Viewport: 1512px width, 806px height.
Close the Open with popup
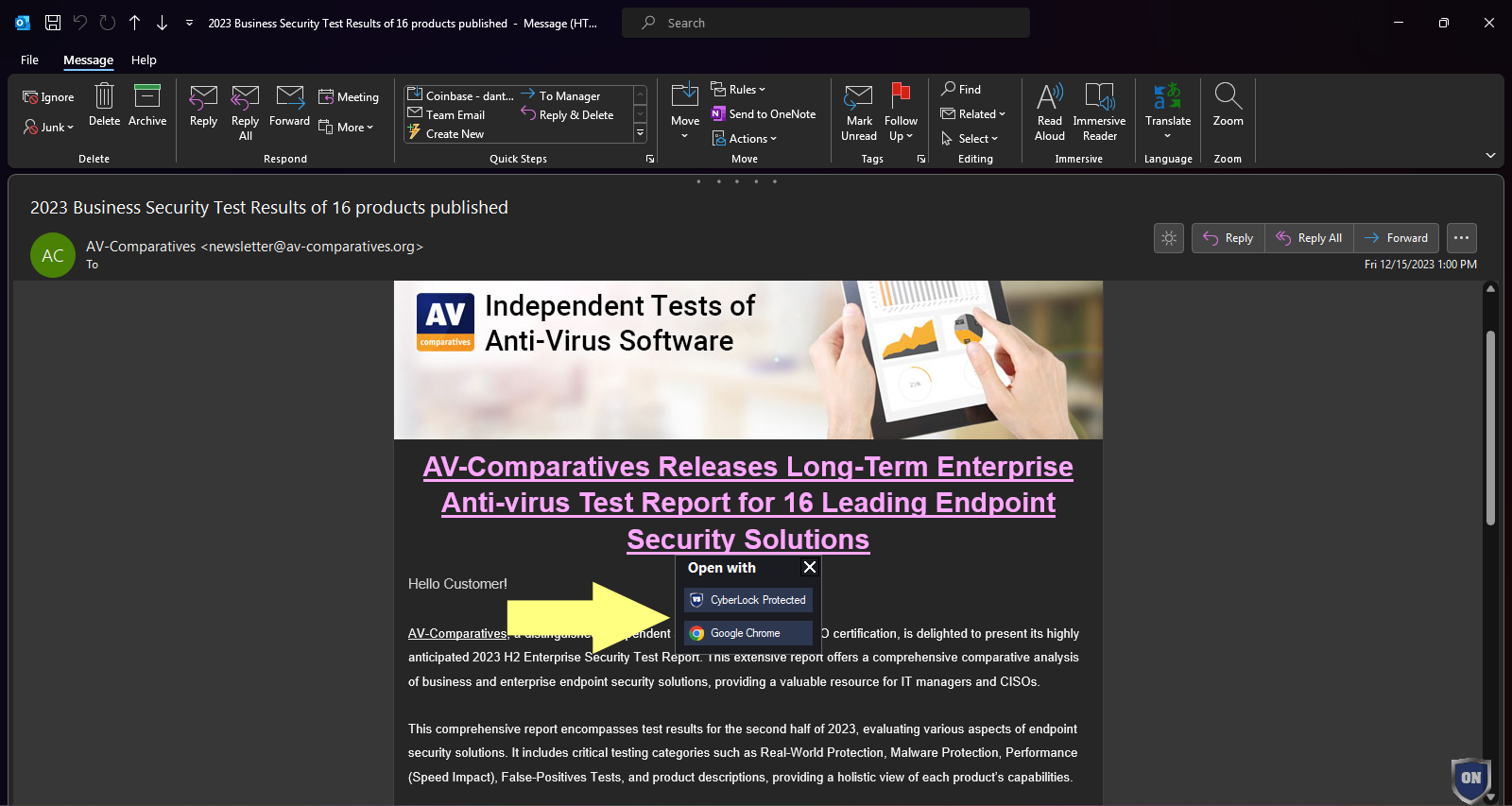coord(810,567)
